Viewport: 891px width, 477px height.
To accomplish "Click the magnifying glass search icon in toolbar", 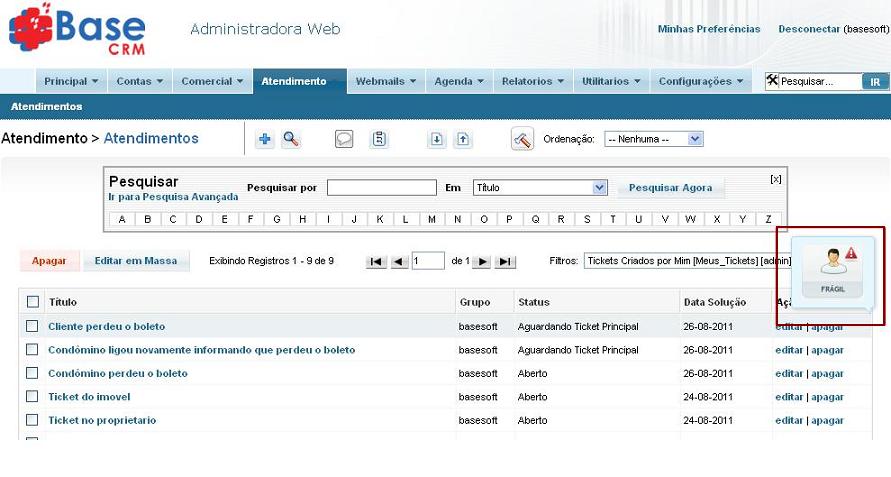I will [291, 140].
